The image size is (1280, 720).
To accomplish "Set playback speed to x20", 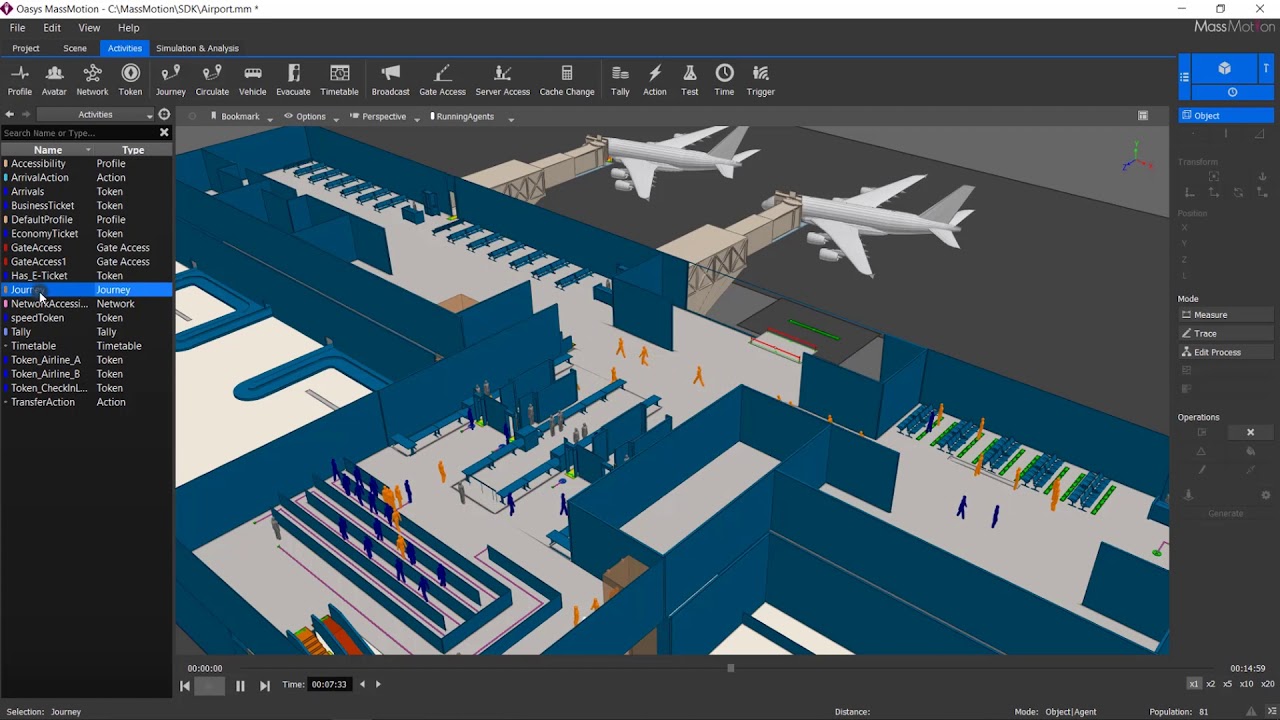I will (1267, 684).
